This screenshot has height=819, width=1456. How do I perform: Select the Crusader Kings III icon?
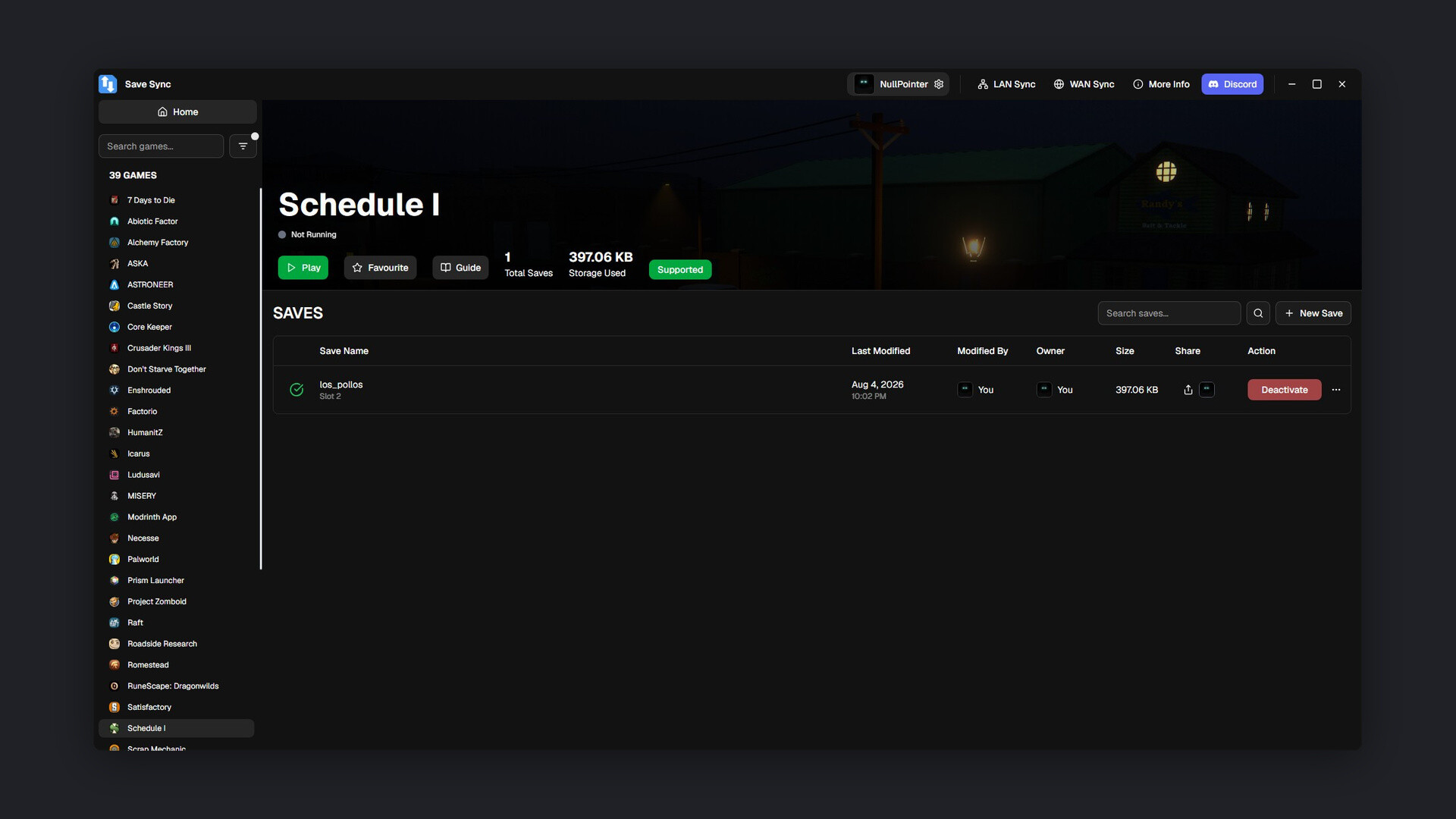(115, 348)
